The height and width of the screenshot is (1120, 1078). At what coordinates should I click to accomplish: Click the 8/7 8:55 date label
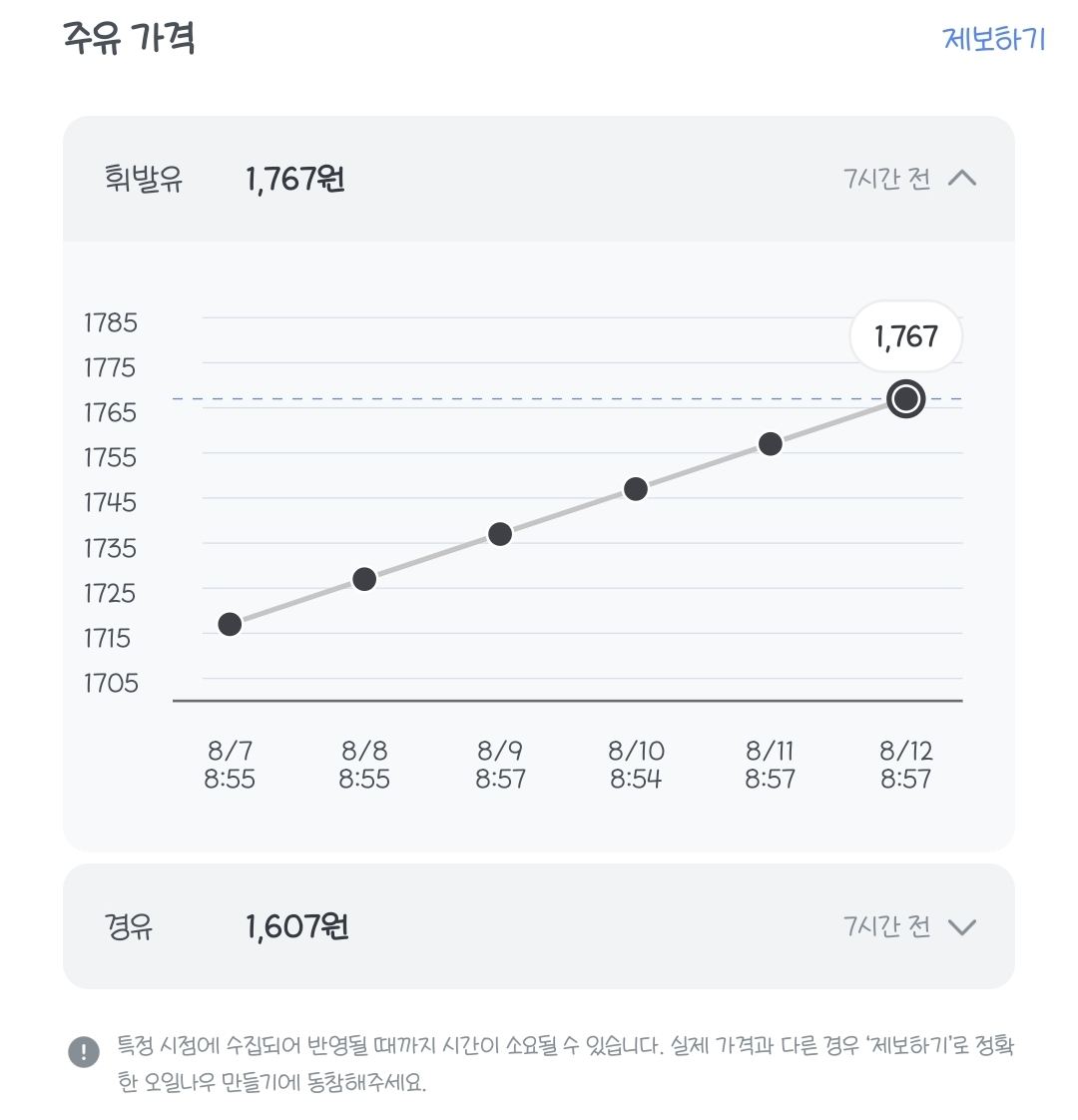pos(230,765)
